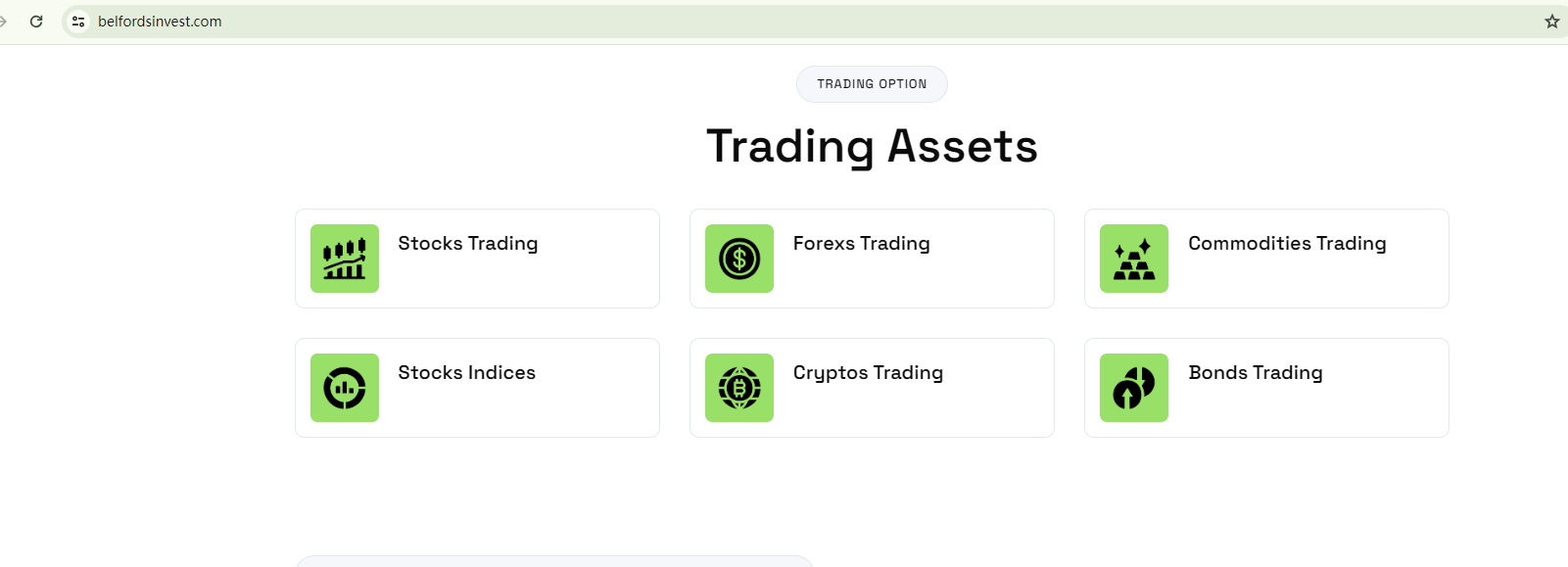Click the Bonds Trading pie icon
1568x567 pixels.
(x=1134, y=388)
